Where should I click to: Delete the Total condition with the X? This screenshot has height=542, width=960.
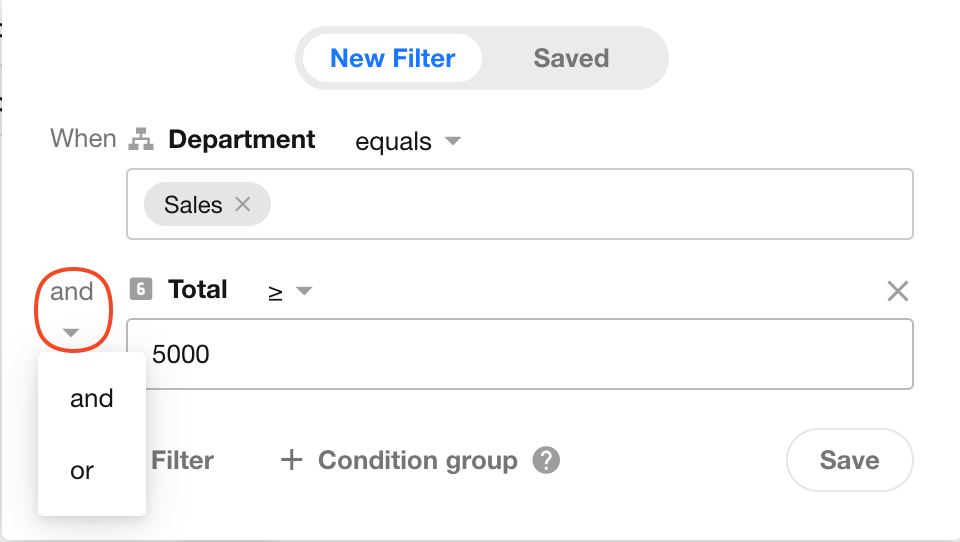click(898, 291)
